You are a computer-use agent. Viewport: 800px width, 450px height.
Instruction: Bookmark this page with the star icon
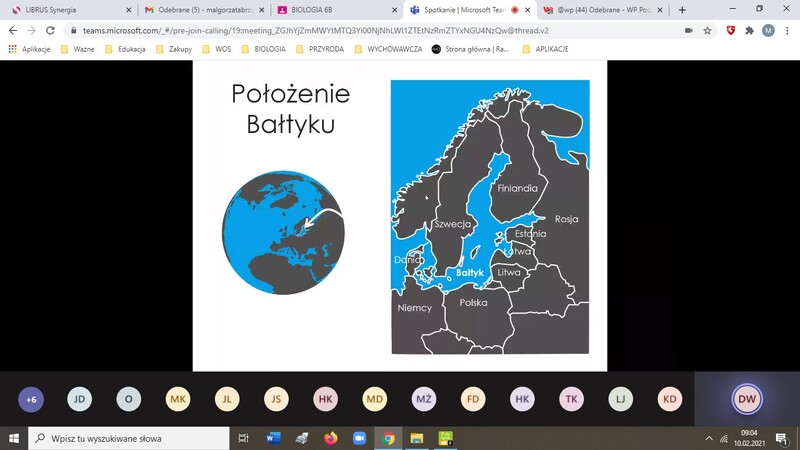707,31
